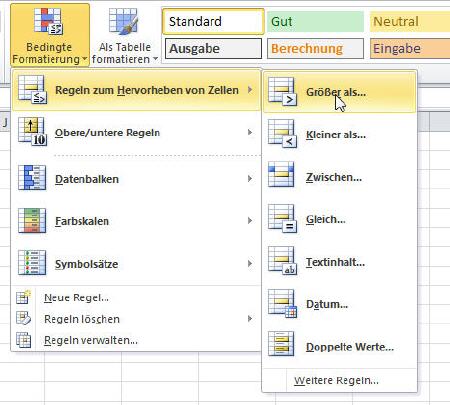Click Weitere Regeln at the submenu bottom
Viewport: 450px width, 405px height.
tap(336, 380)
